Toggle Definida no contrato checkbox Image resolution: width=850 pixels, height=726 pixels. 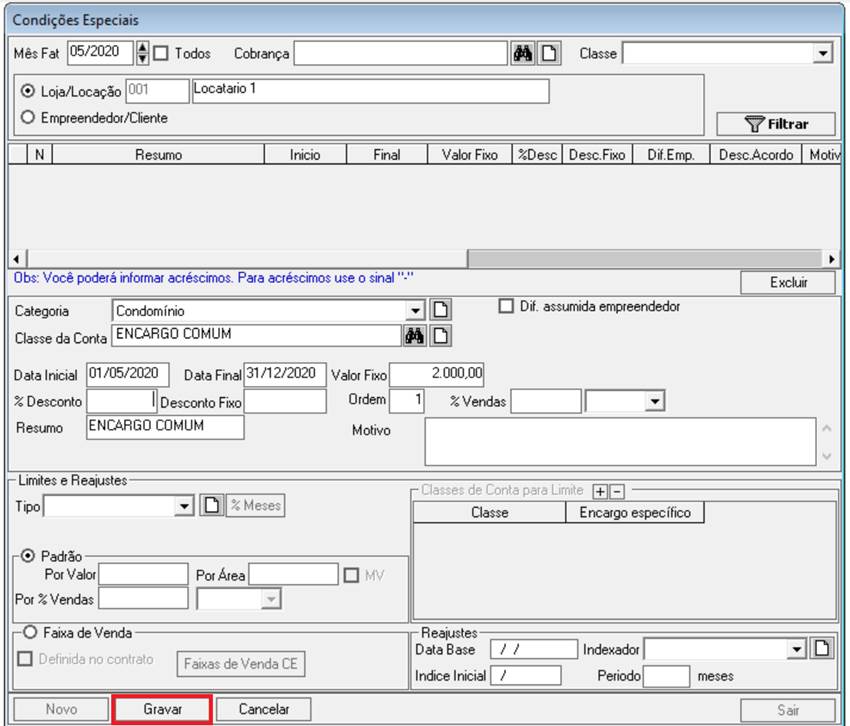[x=25, y=659]
